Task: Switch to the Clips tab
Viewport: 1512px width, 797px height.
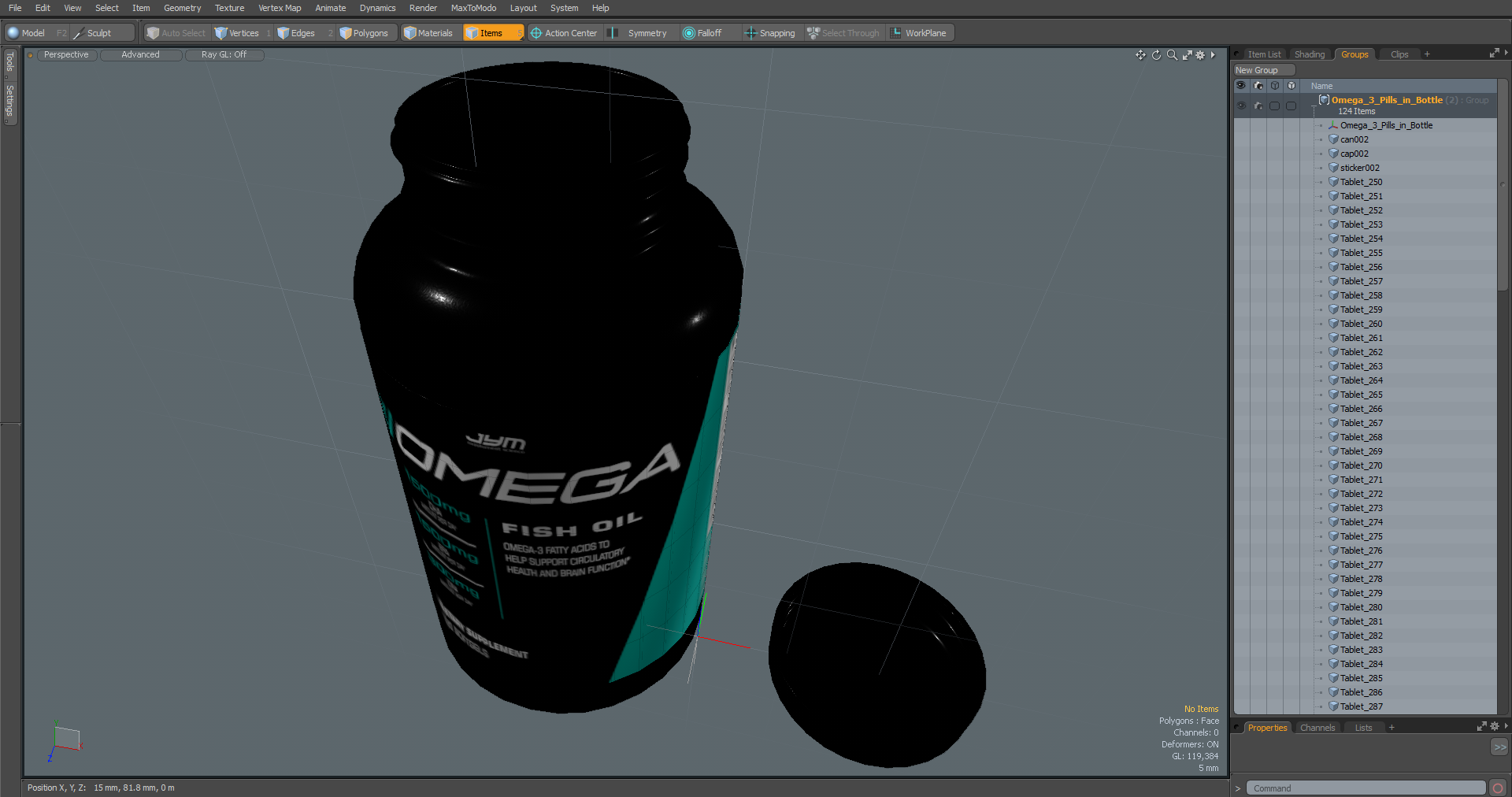Action: pos(1399,54)
